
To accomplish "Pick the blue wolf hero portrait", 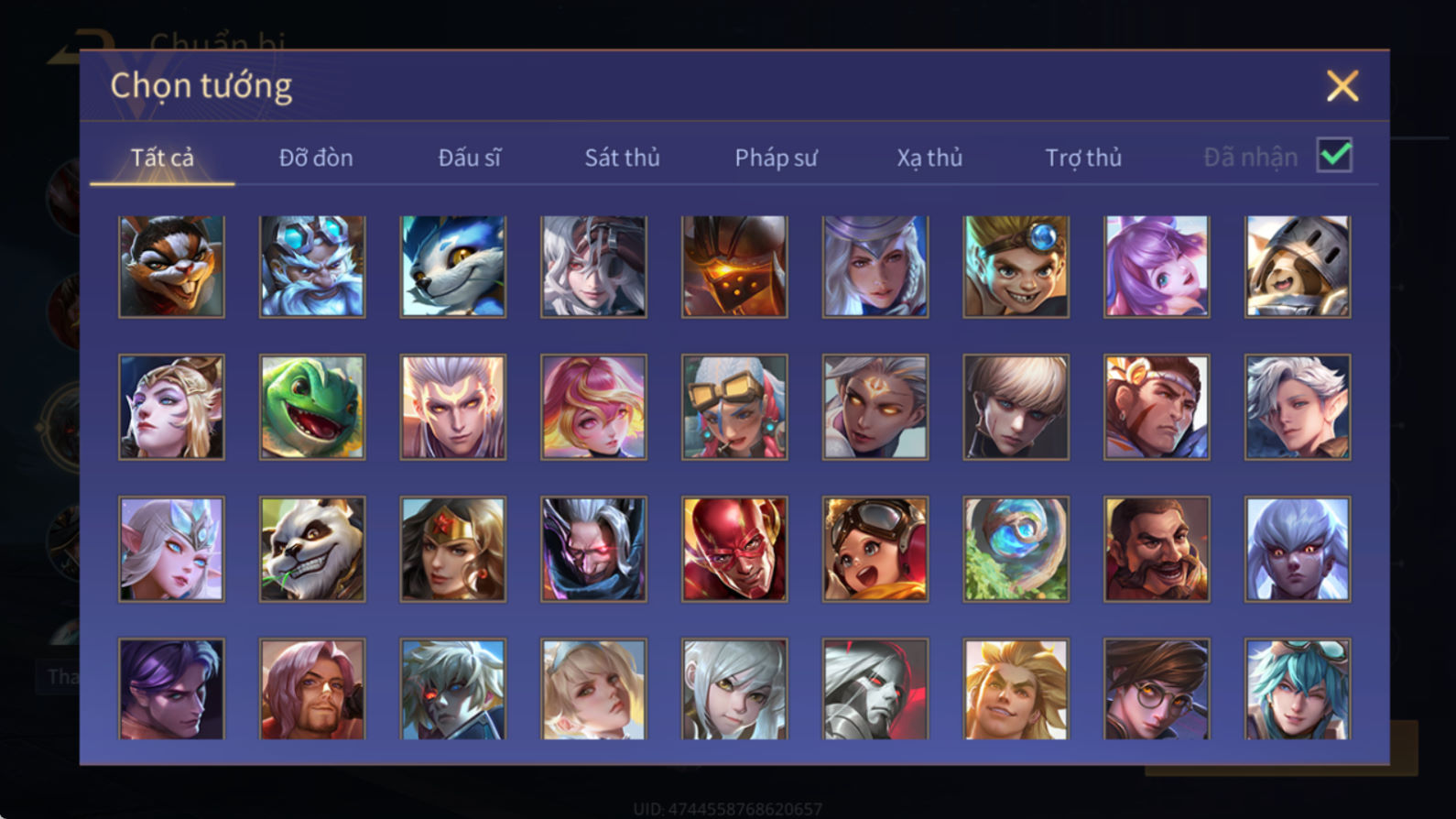I will point(453,267).
